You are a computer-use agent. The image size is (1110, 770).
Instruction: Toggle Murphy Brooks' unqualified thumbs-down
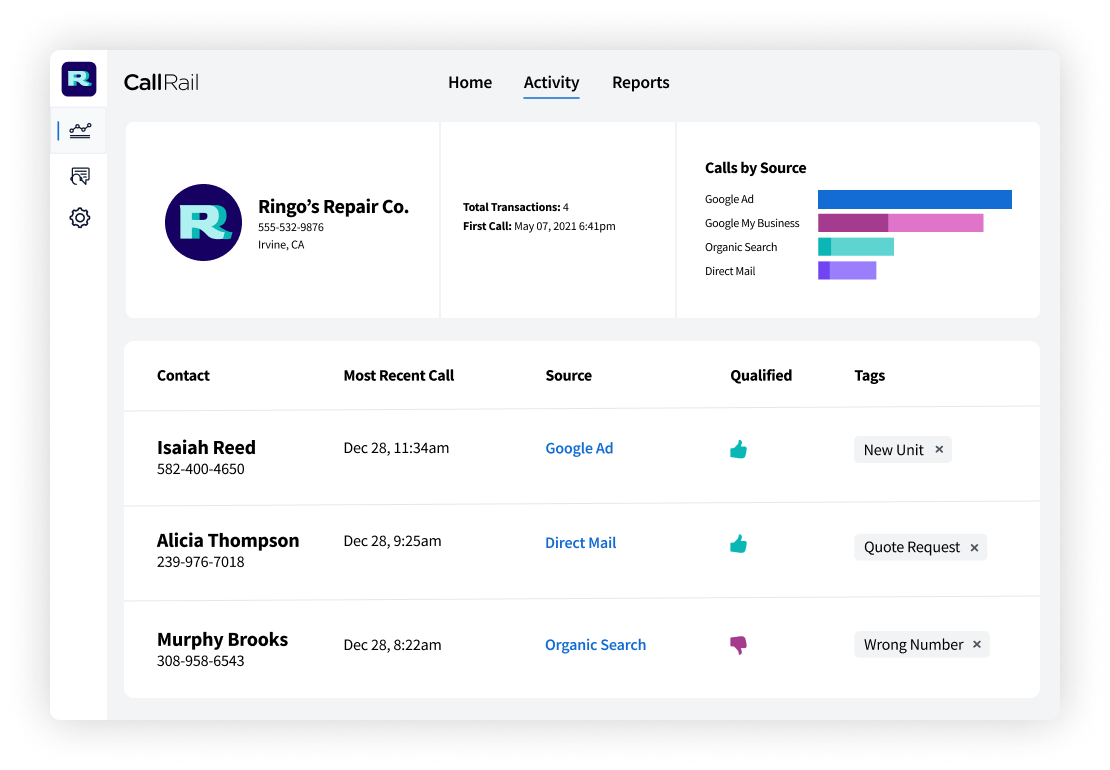(x=738, y=646)
